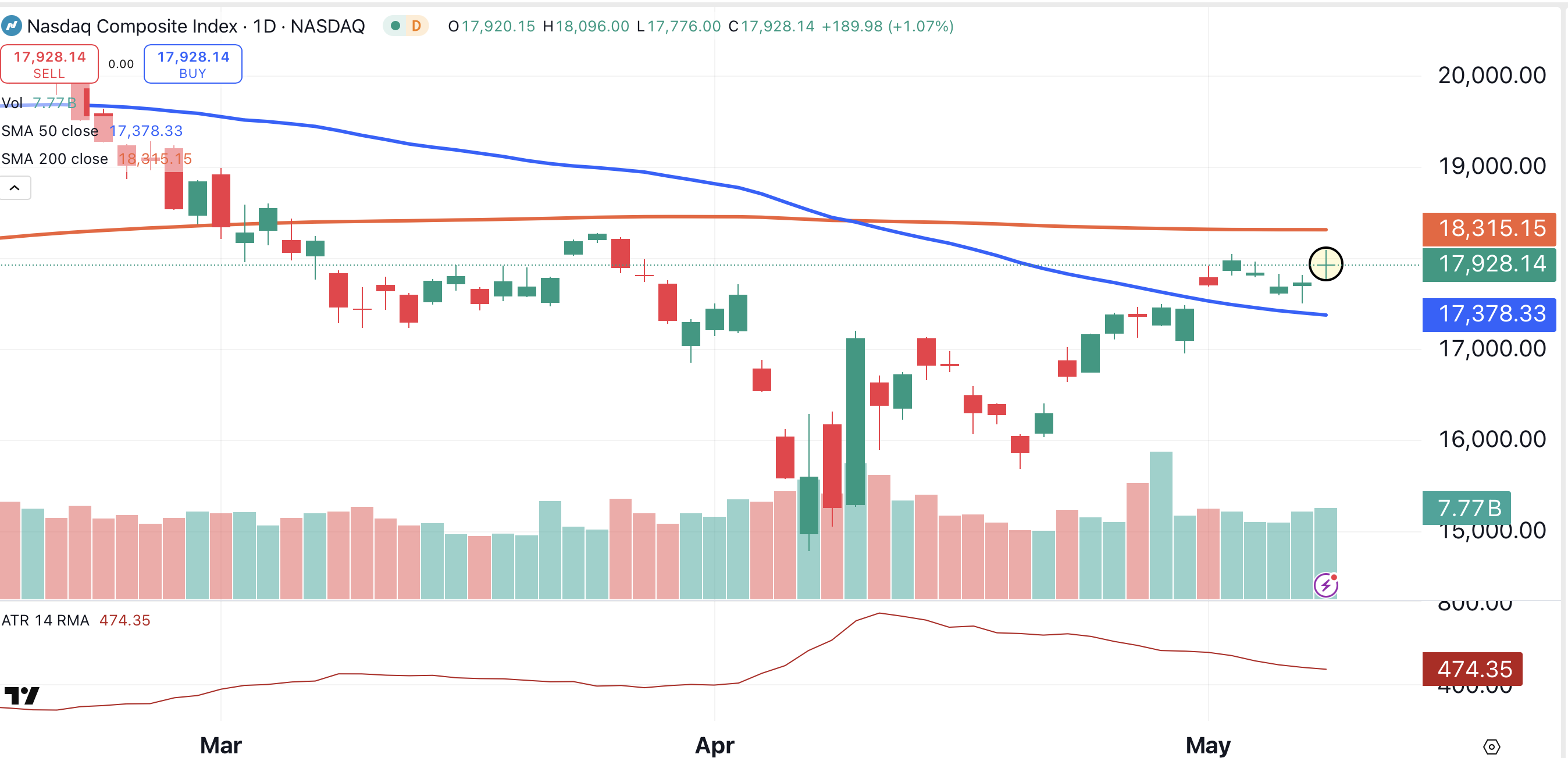Click the May label on the time axis
The height and width of the screenshot is (758, 1568).
[1207, 745]
